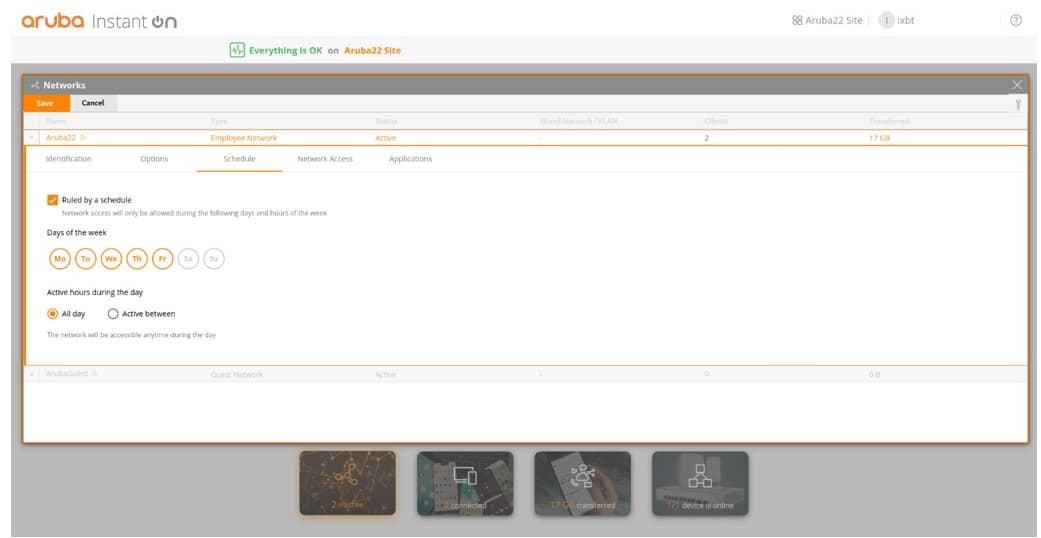Open the networks active tile
Screen dimensions: 1041x538
(347, 484)
